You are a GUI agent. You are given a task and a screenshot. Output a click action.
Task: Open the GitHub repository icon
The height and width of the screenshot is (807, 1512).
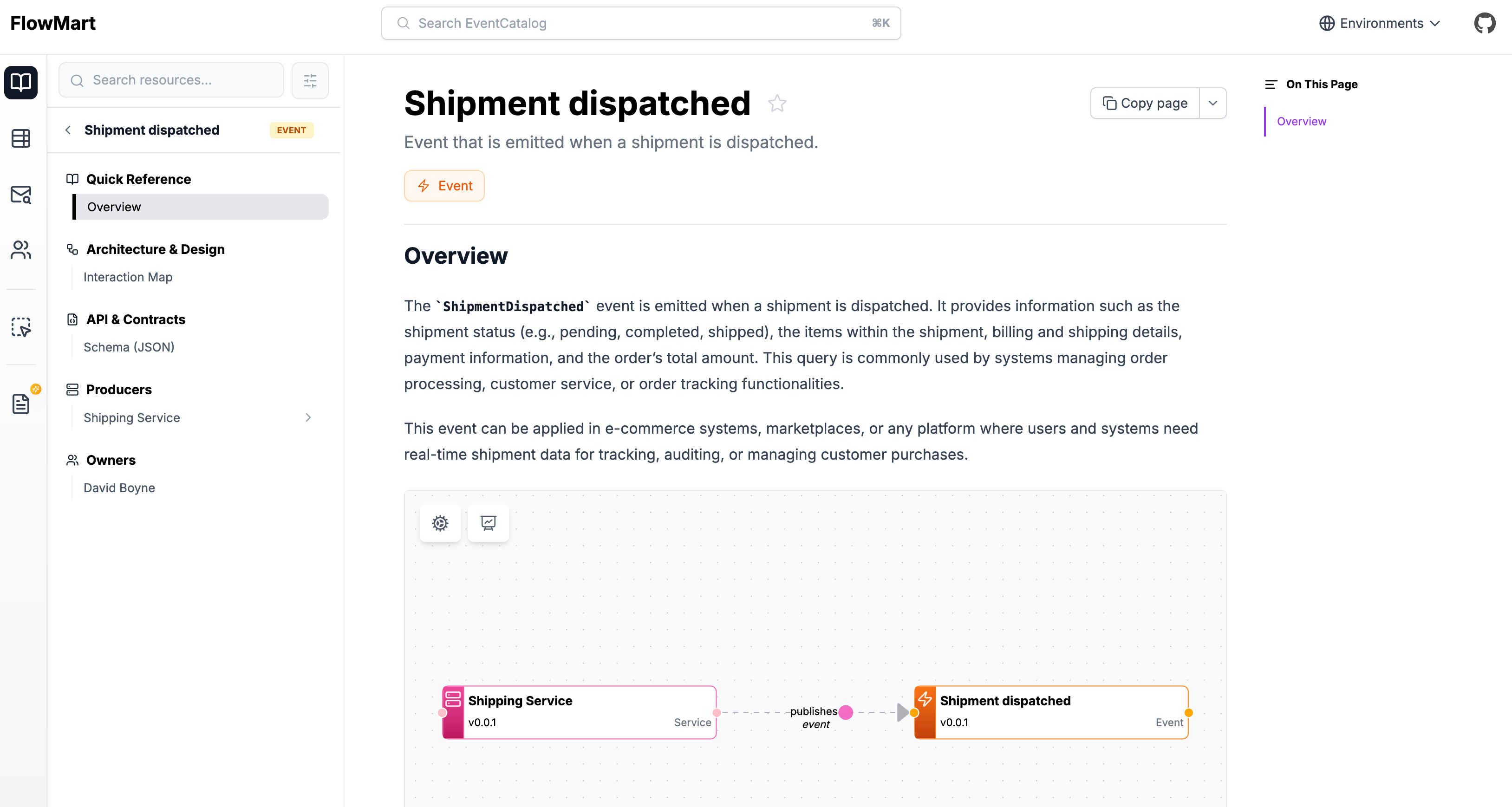point(1485,24)
